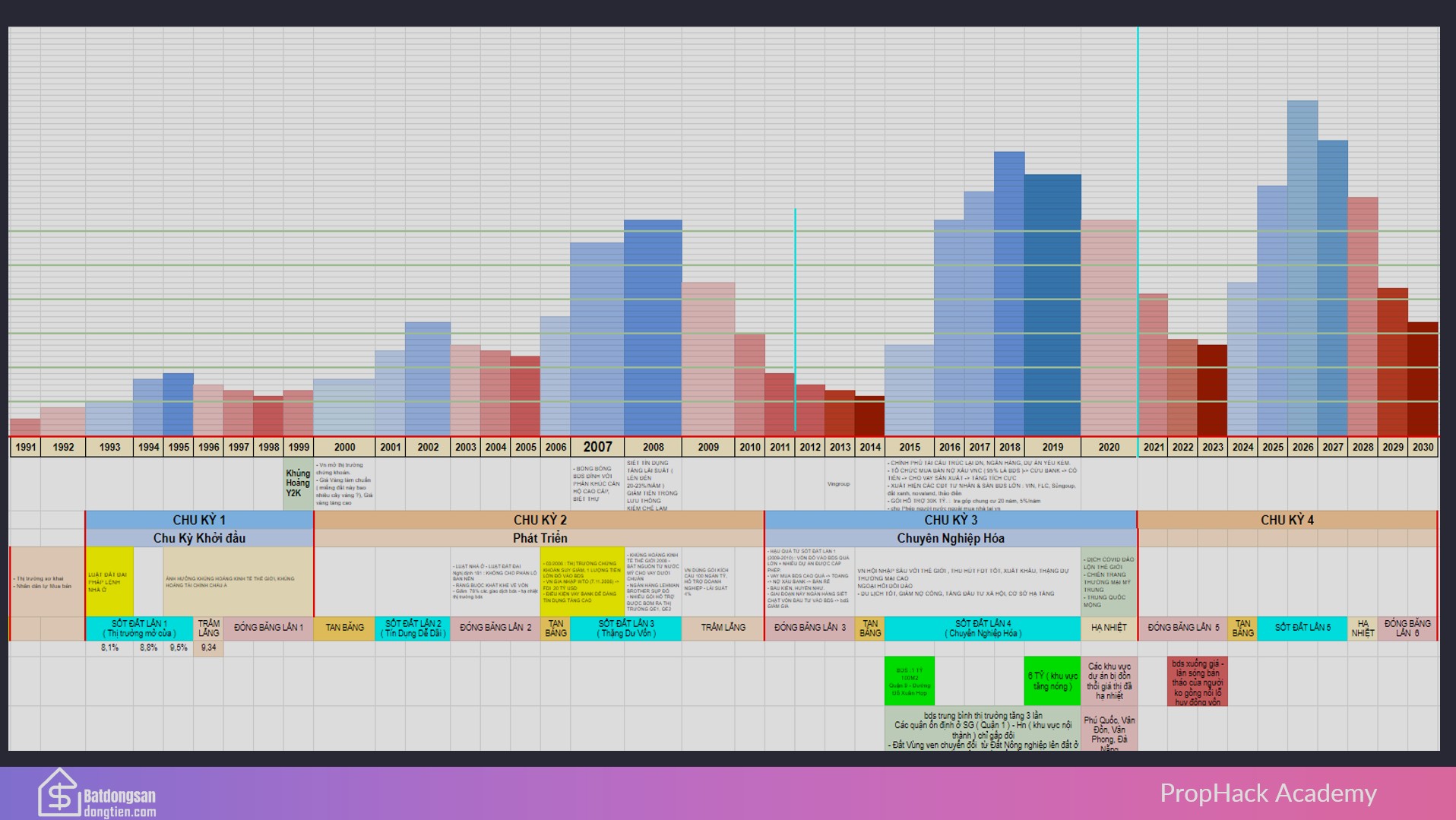This screenshot has height=820, width=1456.
Task: Click the PropHack Academy text
Action: pyautogui.click(x=1268, y=793)
